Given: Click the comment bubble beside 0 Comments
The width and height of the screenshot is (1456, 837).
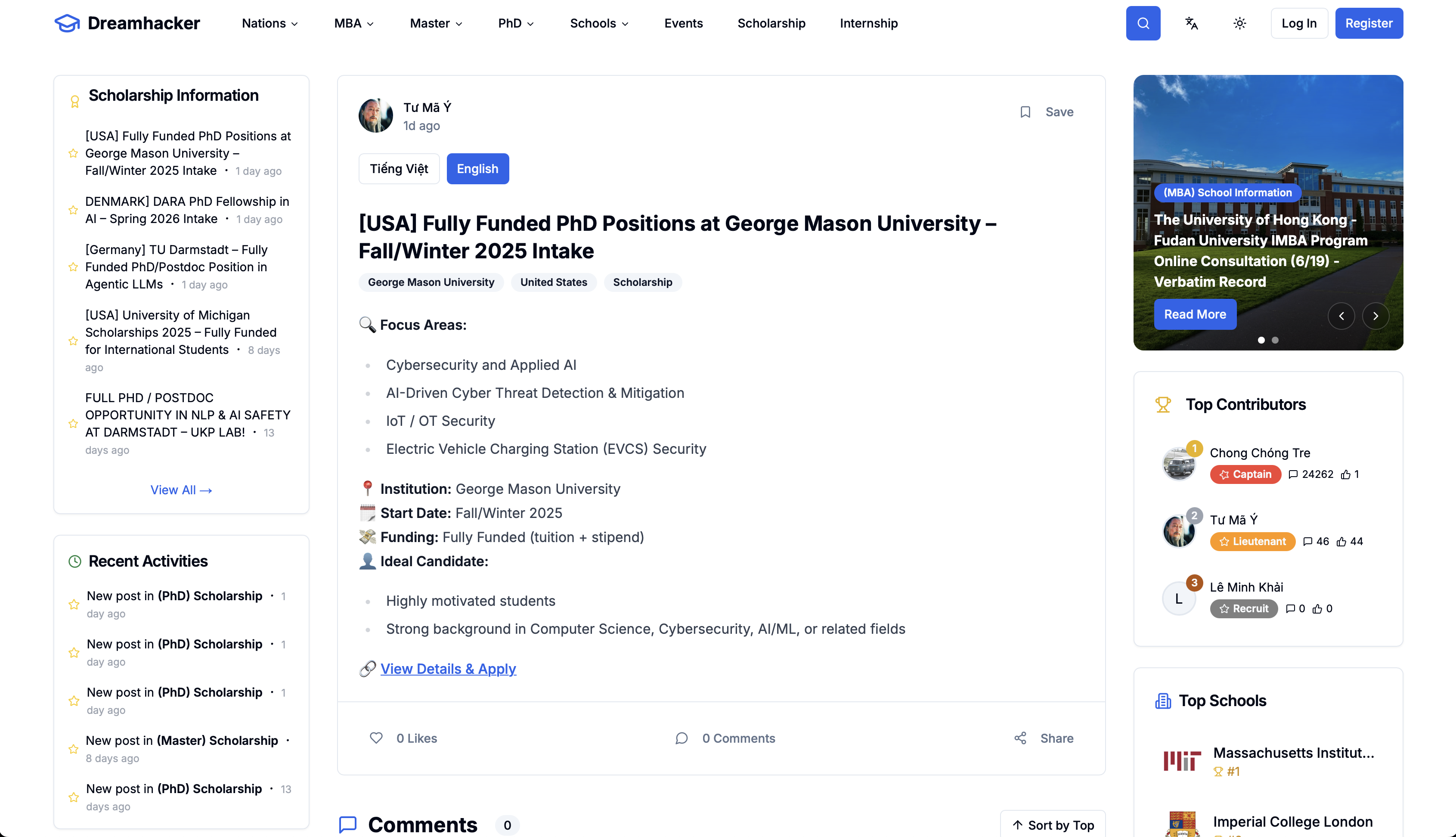Looking at the screenshot, I should click(x=681, y=738).
